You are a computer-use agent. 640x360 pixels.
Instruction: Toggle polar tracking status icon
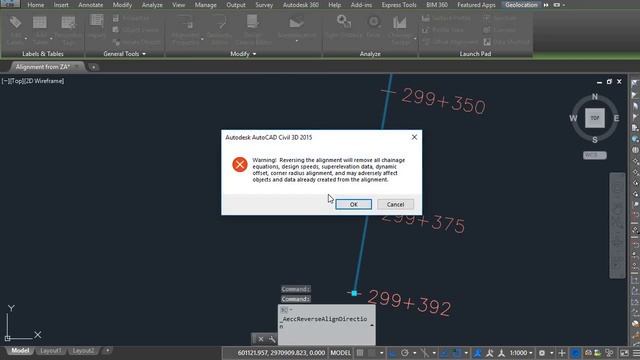coord(404,353)
